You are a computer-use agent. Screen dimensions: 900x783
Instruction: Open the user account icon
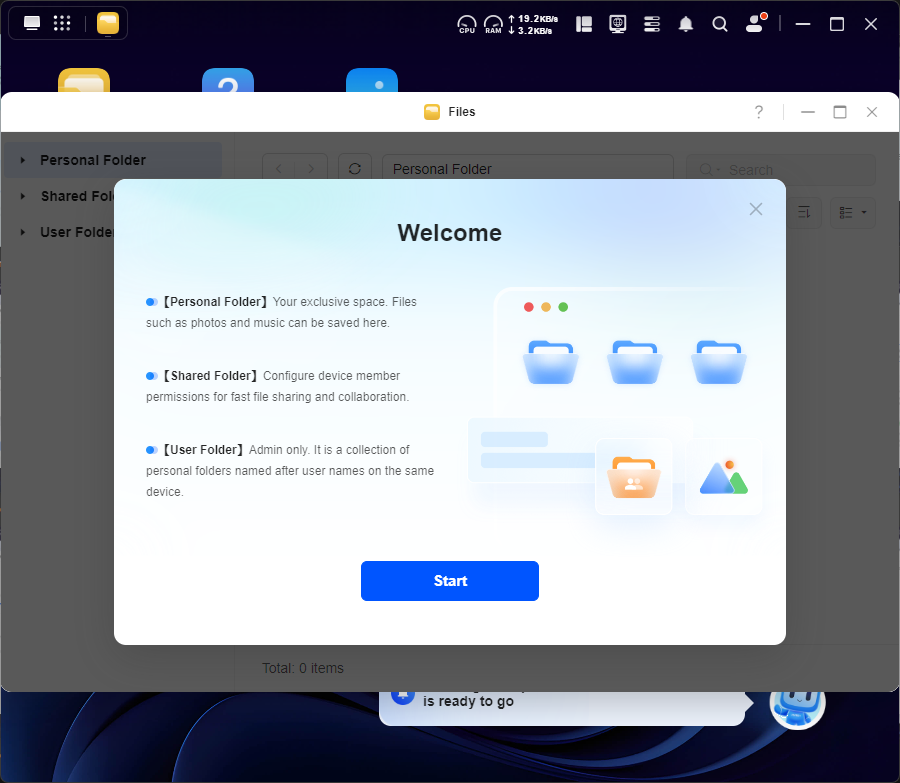tap(755, 24)
